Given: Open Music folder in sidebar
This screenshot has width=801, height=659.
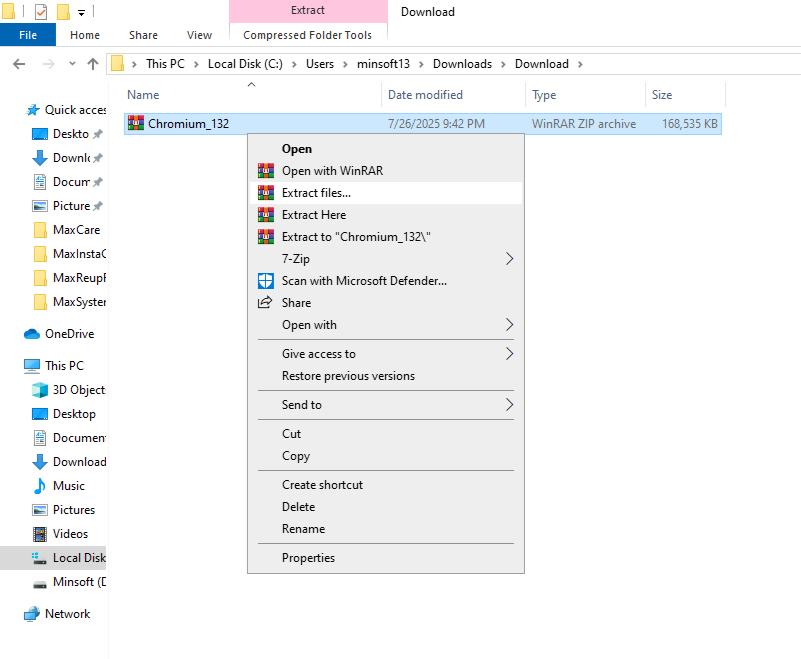Looking at the screenshot, I should 59,486.
